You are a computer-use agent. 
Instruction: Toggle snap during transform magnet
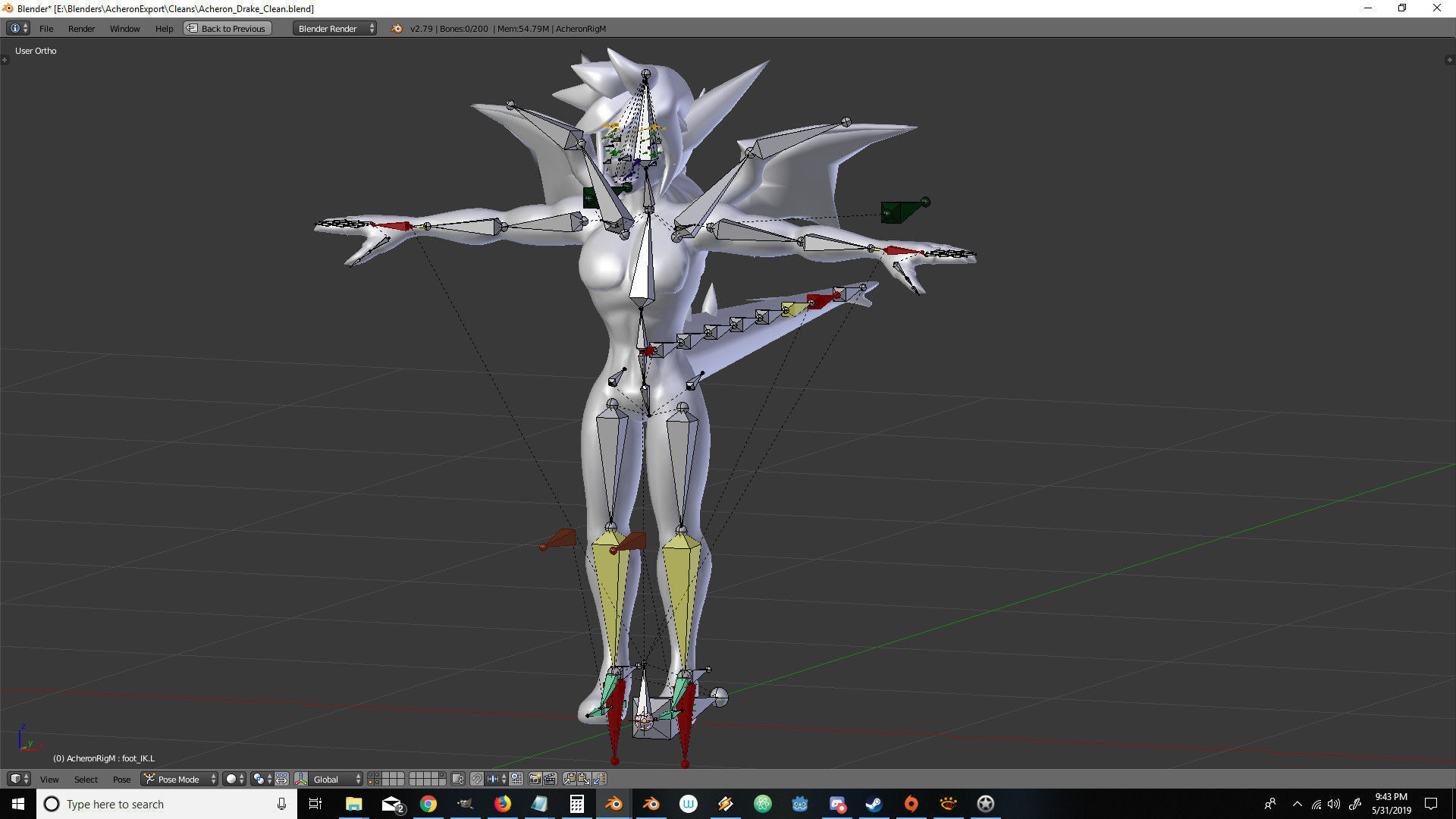(476, 779)
